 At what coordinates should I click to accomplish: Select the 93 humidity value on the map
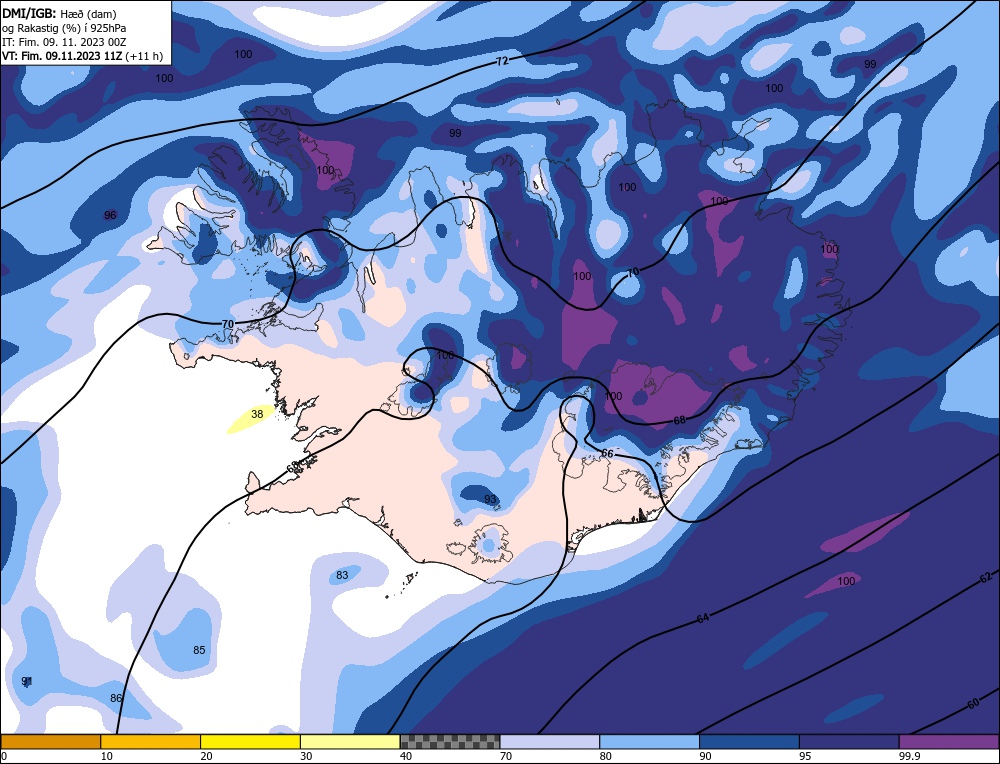(490, 499)
